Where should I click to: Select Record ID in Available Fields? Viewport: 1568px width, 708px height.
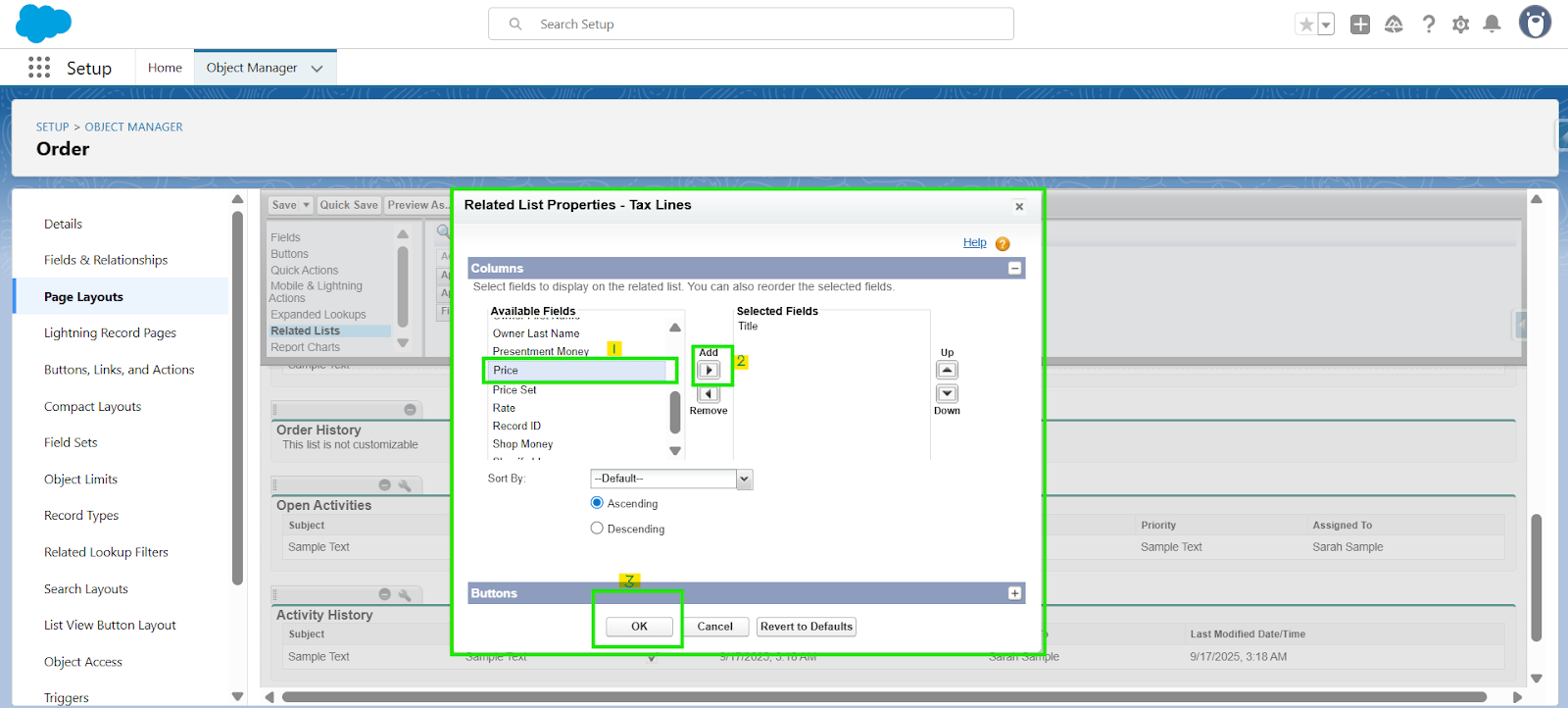[x=516, y=427]
